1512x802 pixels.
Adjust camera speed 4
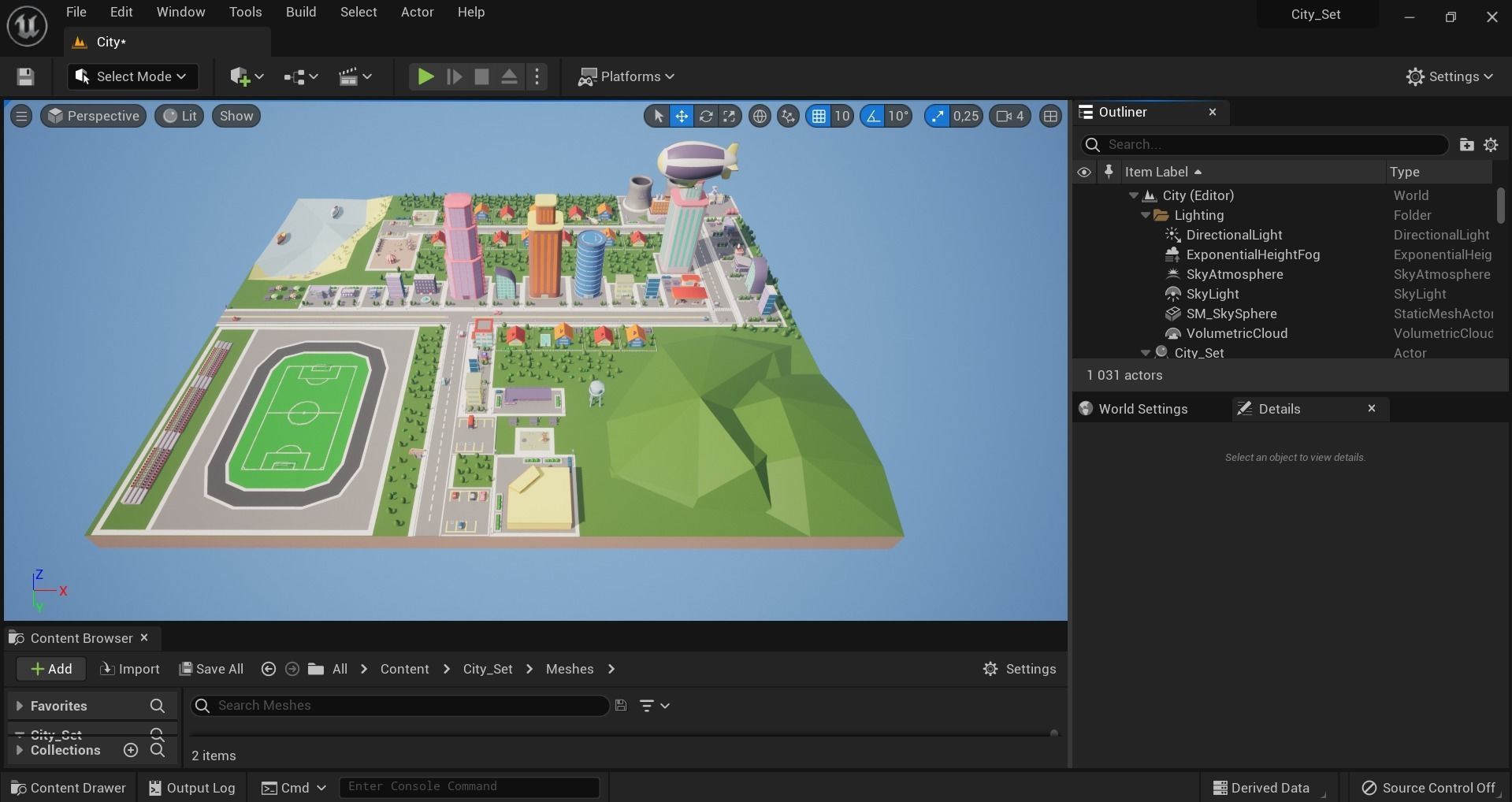(1010, 116)
